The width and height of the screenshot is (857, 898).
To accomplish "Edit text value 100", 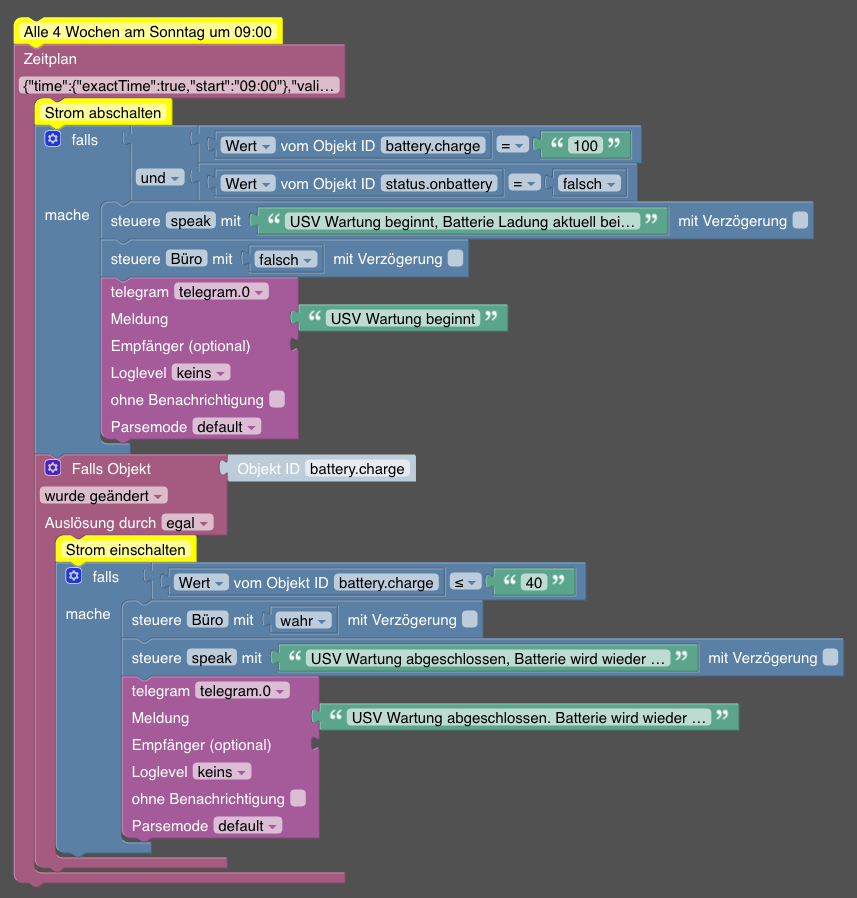I will tap(585, 145).
